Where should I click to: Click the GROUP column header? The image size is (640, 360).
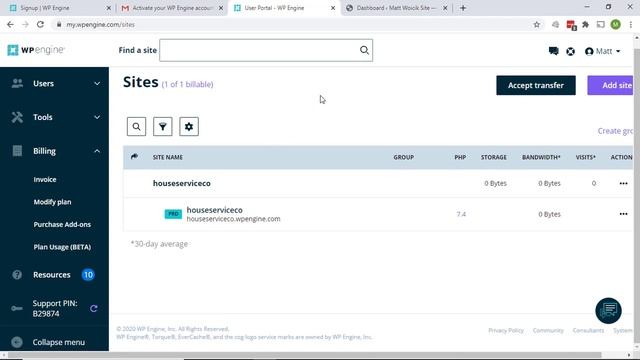(x=404, y=157)
